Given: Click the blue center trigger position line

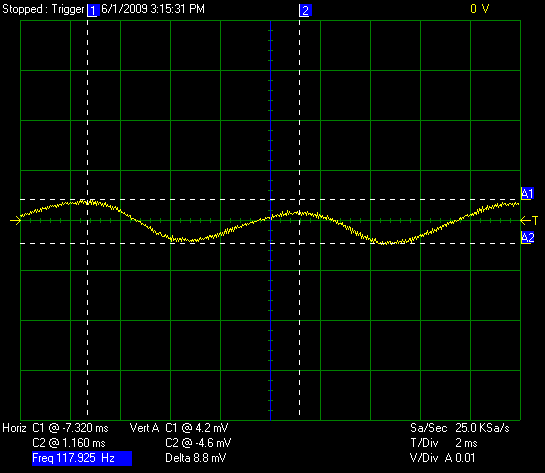Looking at the screenshot, I should [x=270, y=220].
